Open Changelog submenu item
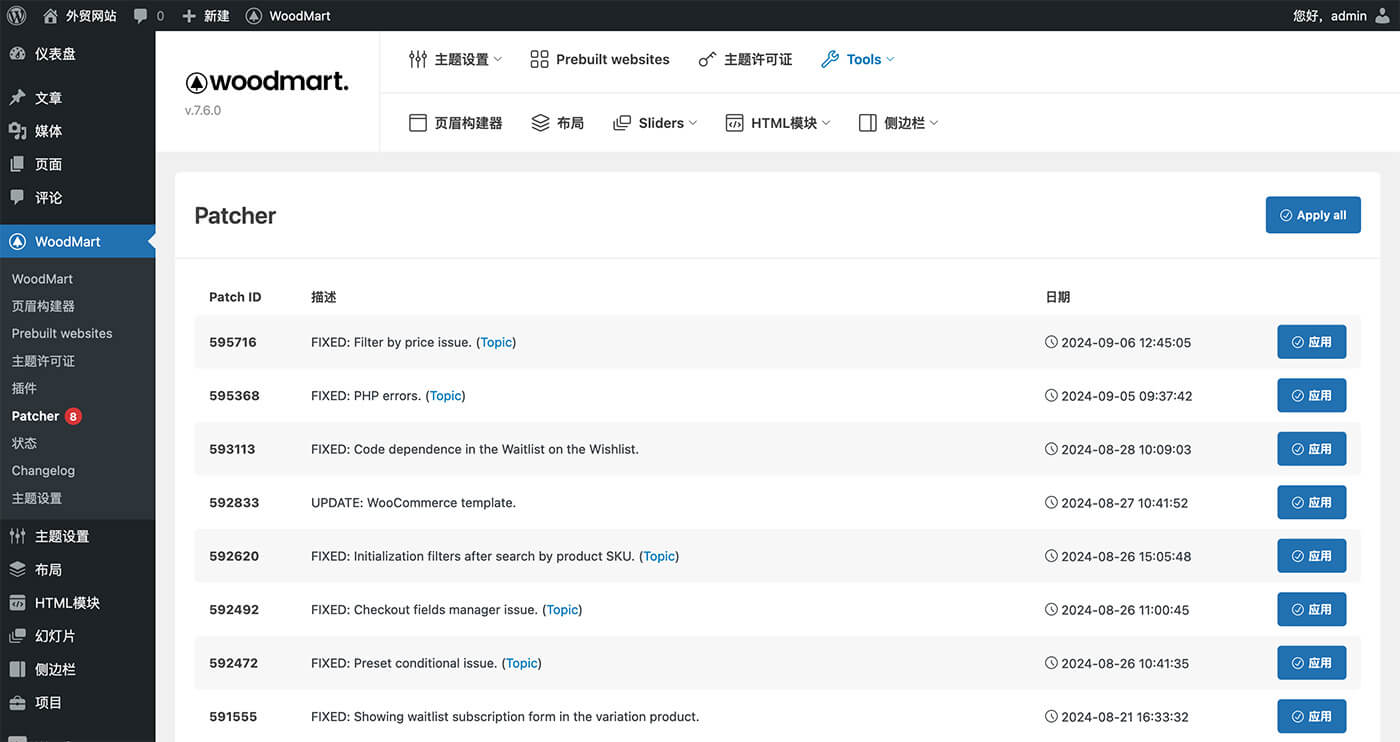The height and width of the screenshot is (742, 1400). pyautogui.click(x=43, y=470)
